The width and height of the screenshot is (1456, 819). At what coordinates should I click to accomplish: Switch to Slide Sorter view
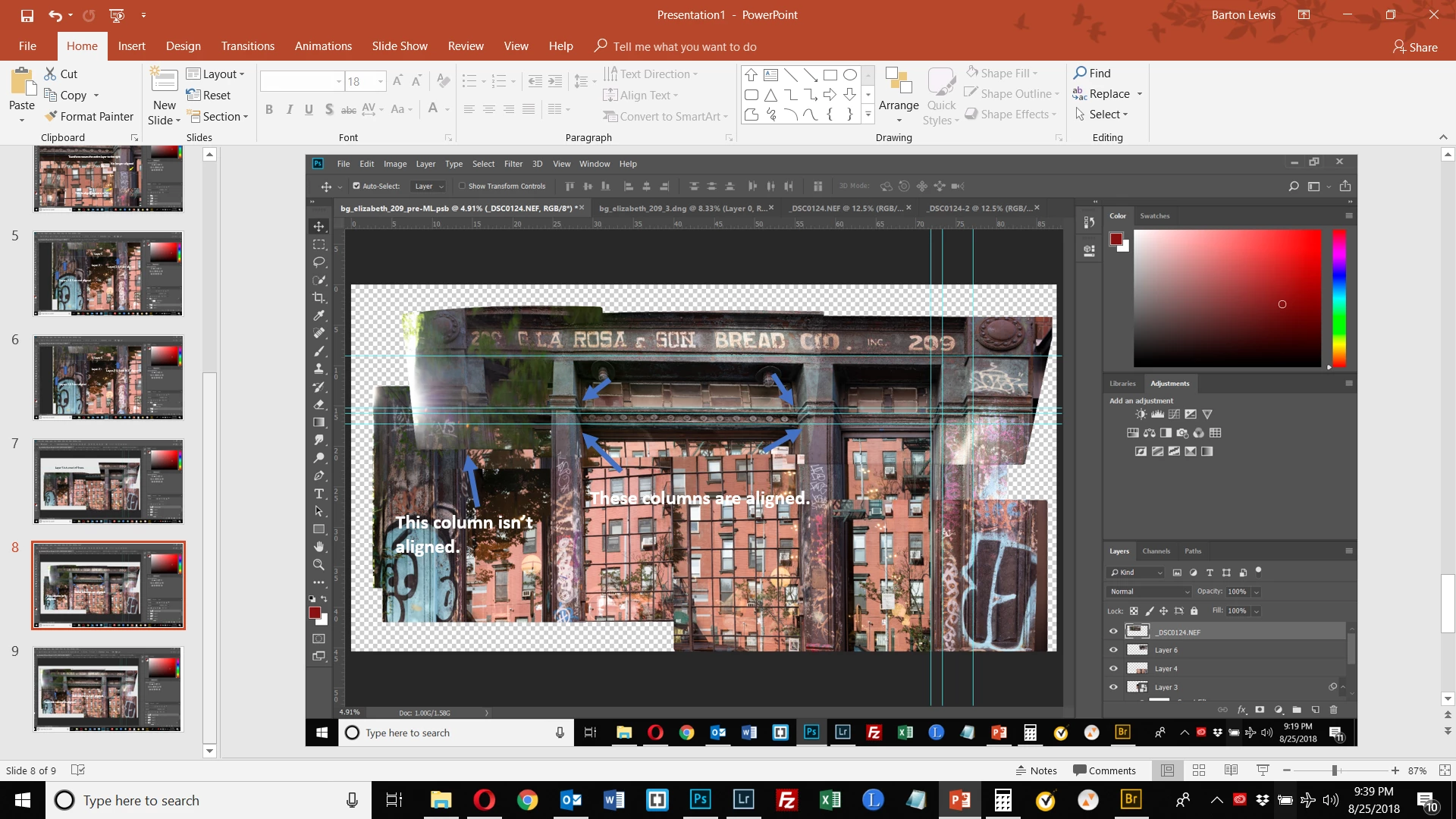[1199, 770]
